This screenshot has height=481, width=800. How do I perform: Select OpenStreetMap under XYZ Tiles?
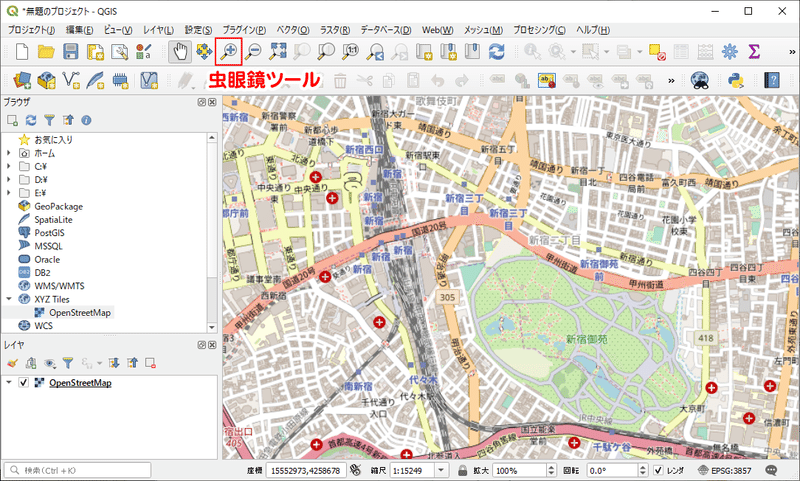click(x=80, y=313)
